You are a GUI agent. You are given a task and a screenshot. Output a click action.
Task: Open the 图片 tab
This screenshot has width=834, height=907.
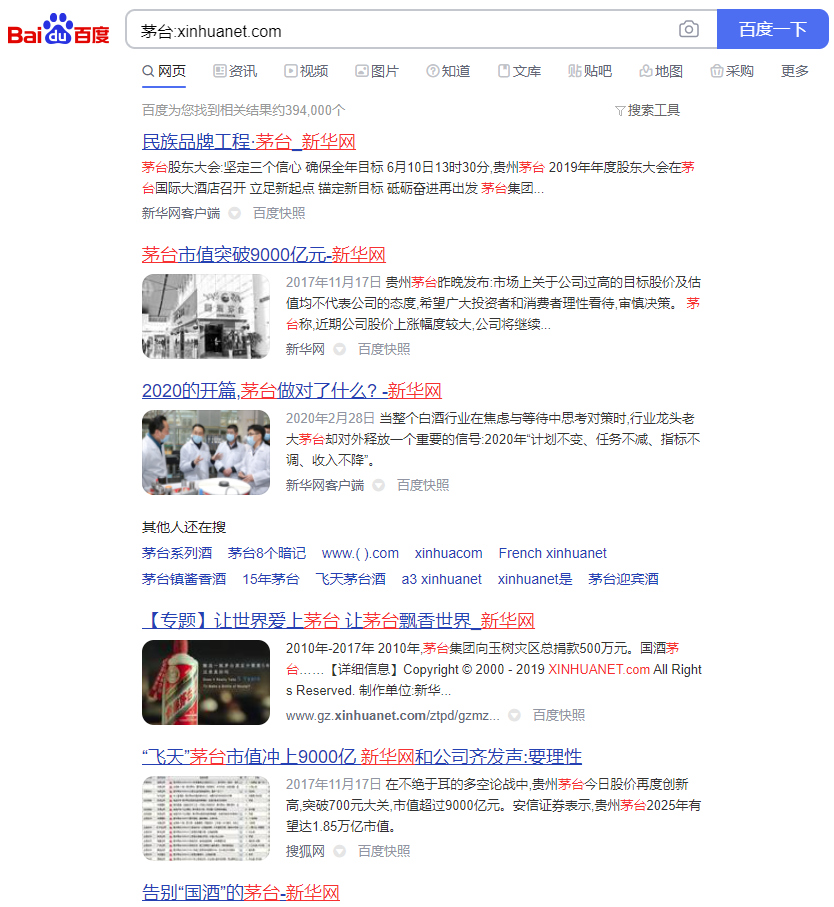(377, 71)
